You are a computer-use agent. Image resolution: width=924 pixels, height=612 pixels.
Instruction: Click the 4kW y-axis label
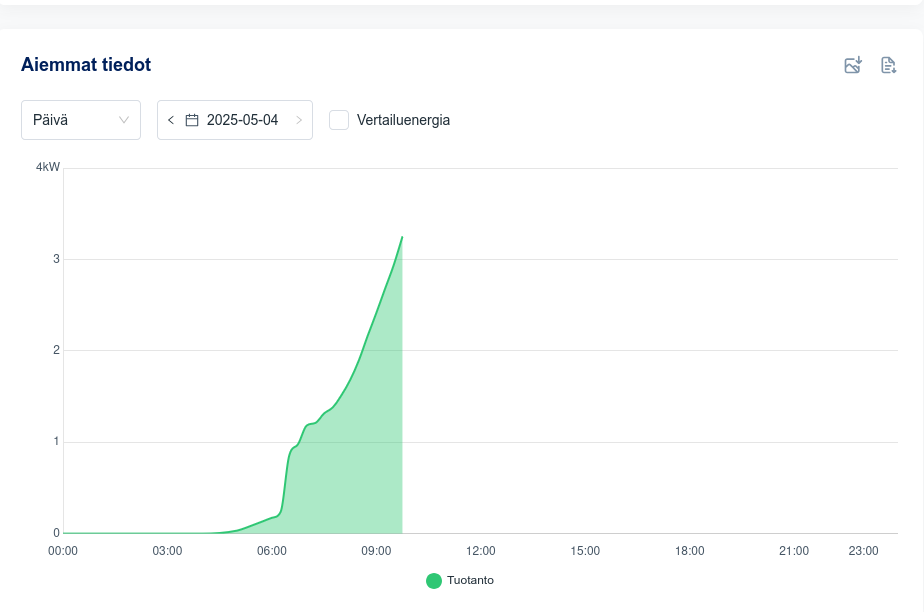48,167
